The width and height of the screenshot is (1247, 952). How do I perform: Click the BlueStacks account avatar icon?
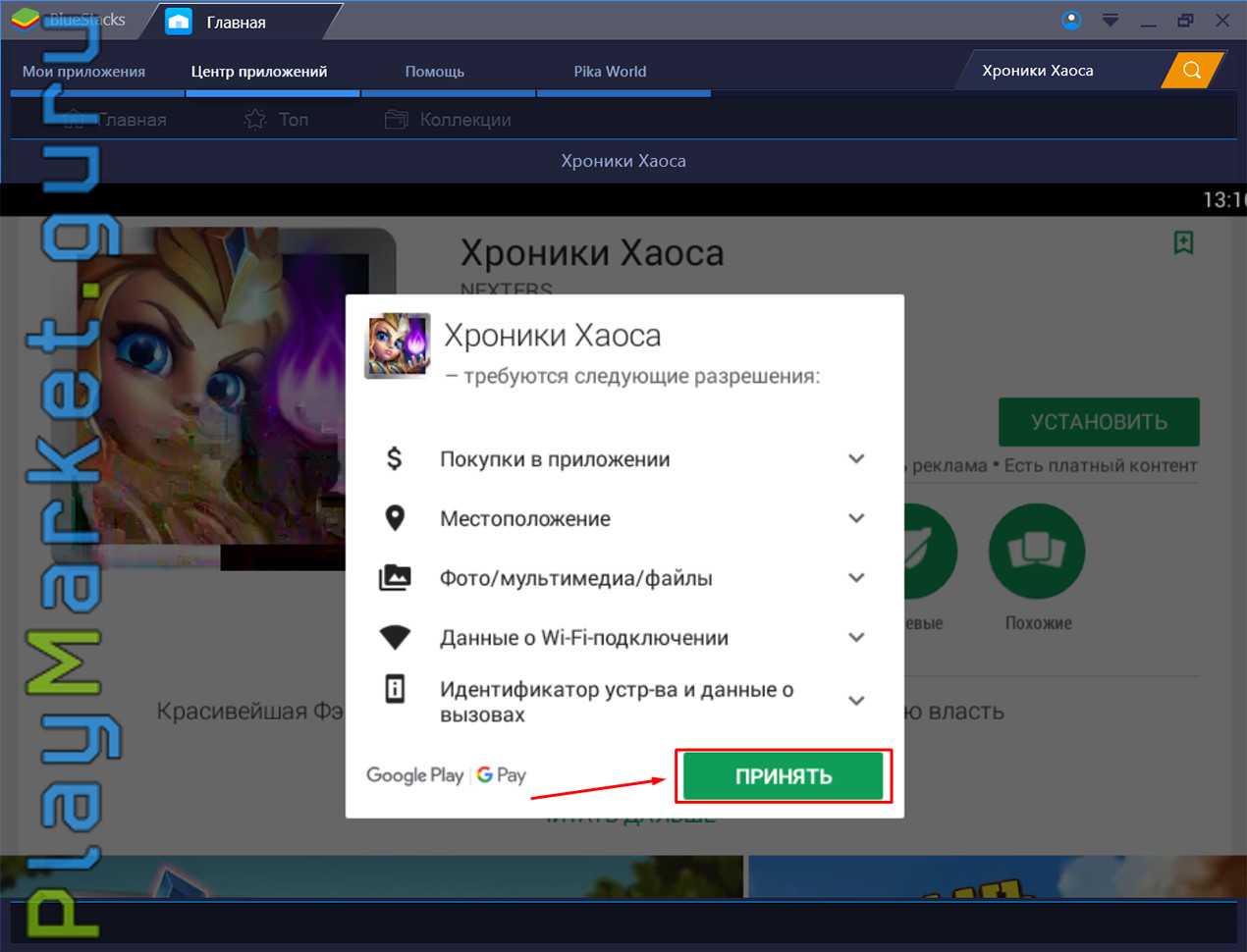(x=1071, y=20)
